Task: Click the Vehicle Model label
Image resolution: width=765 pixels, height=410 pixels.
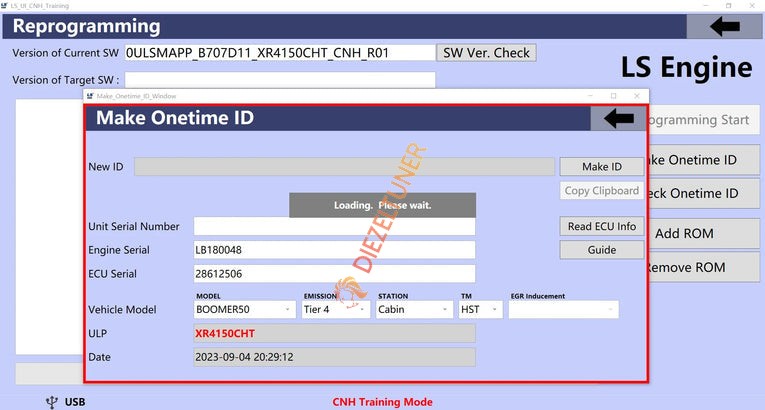Action: point(122,310)
